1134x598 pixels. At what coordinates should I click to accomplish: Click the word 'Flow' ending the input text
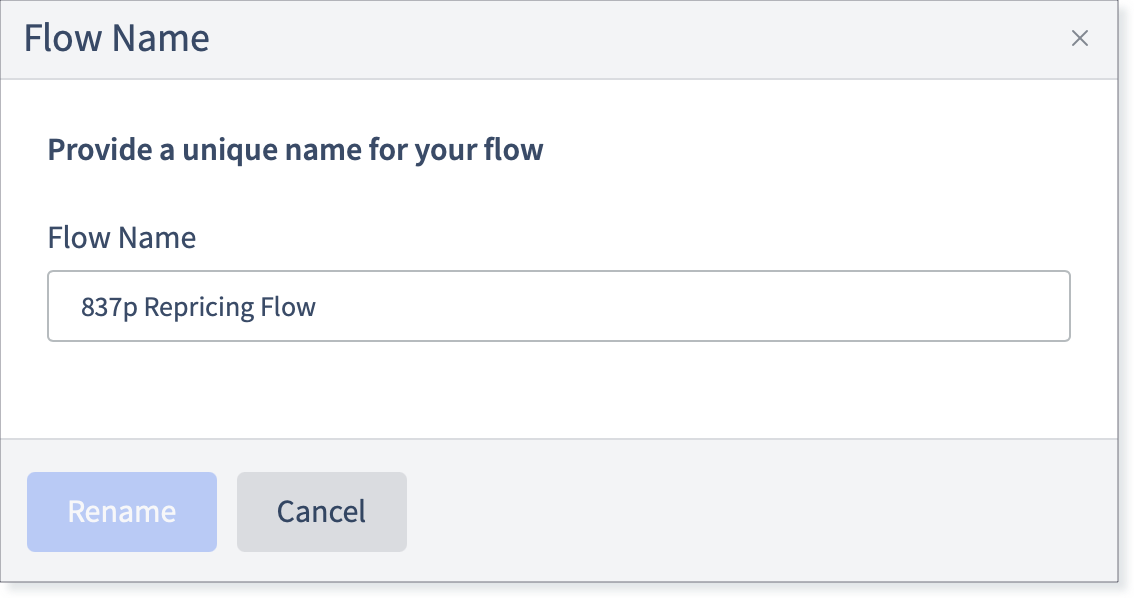288,307
